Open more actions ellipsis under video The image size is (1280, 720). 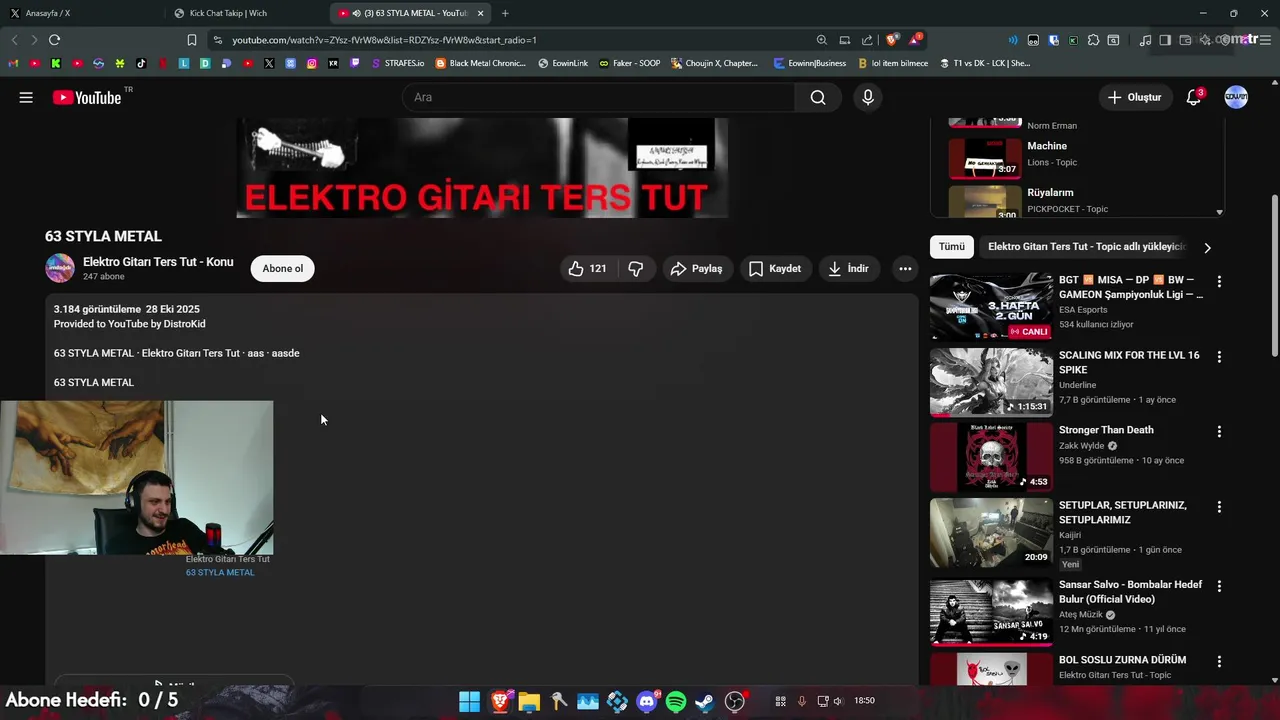(x=905, y=268)
